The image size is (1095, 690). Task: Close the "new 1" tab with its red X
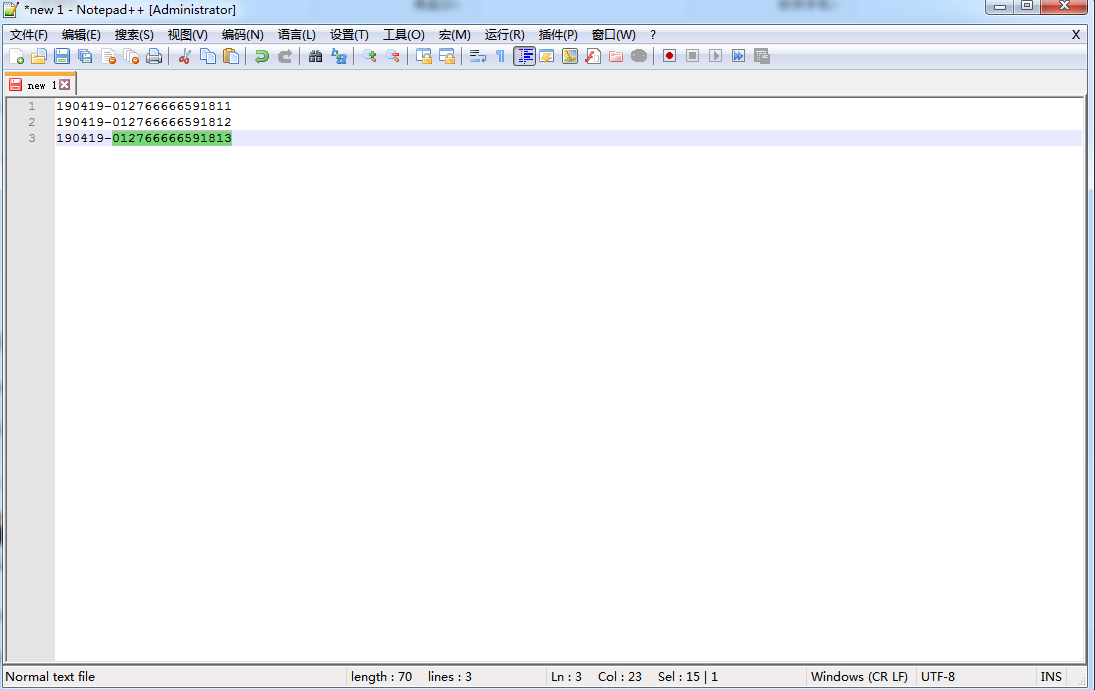pyautogui.click(x=65, y=85)
